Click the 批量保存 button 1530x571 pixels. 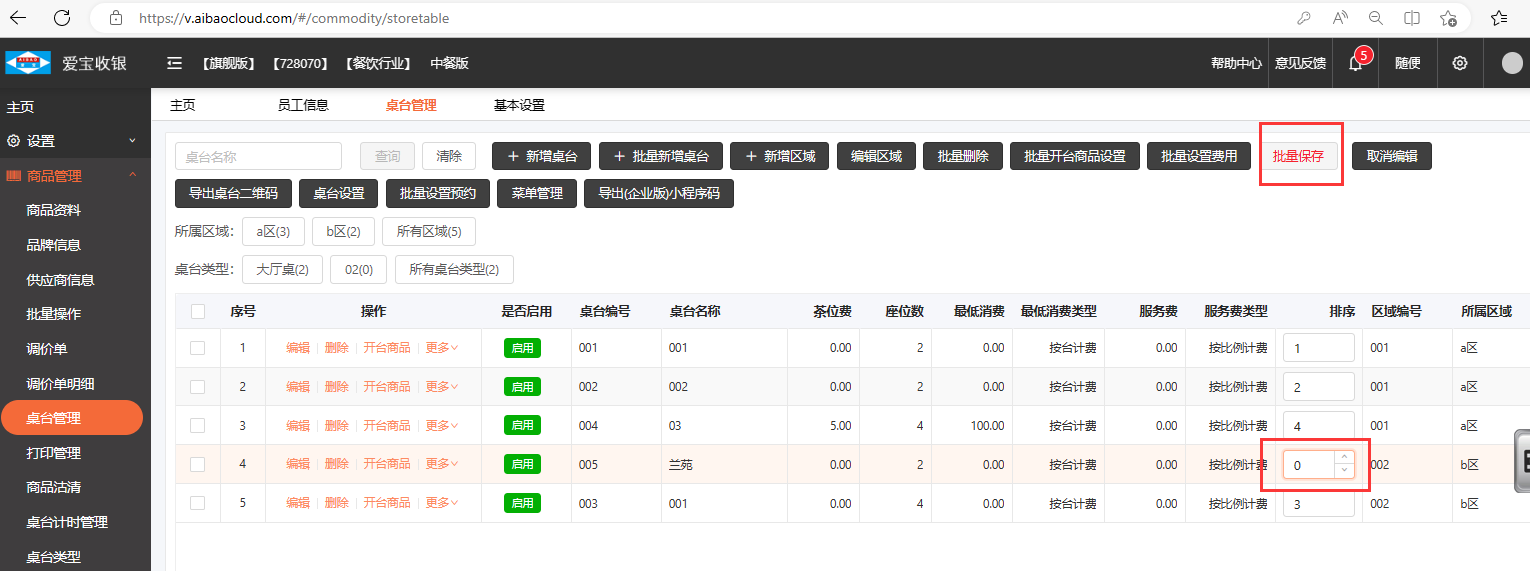pyautogui.click(x=1298, y=156)
